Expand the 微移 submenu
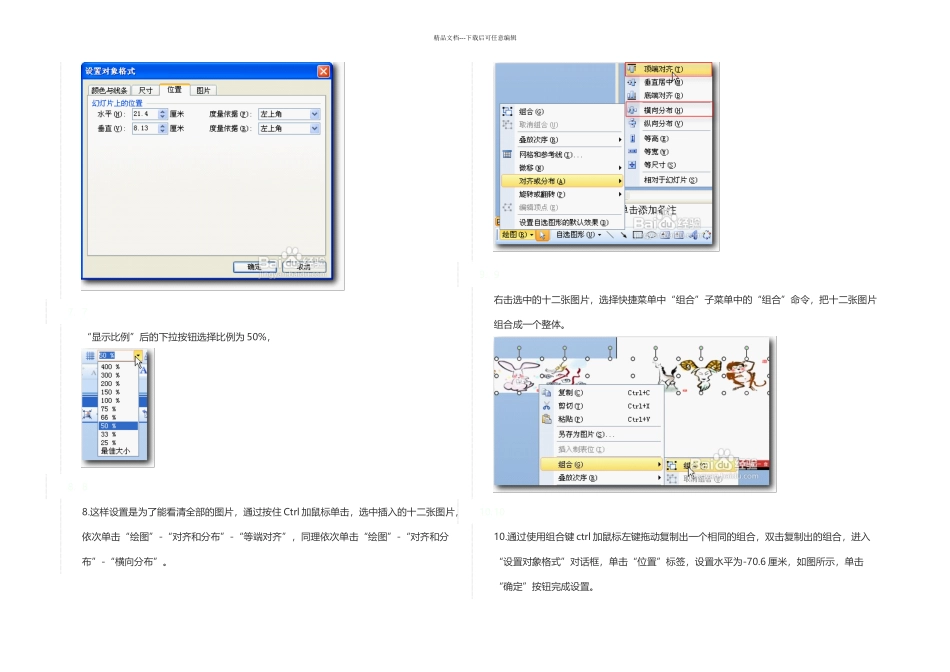 coord(620,168)
